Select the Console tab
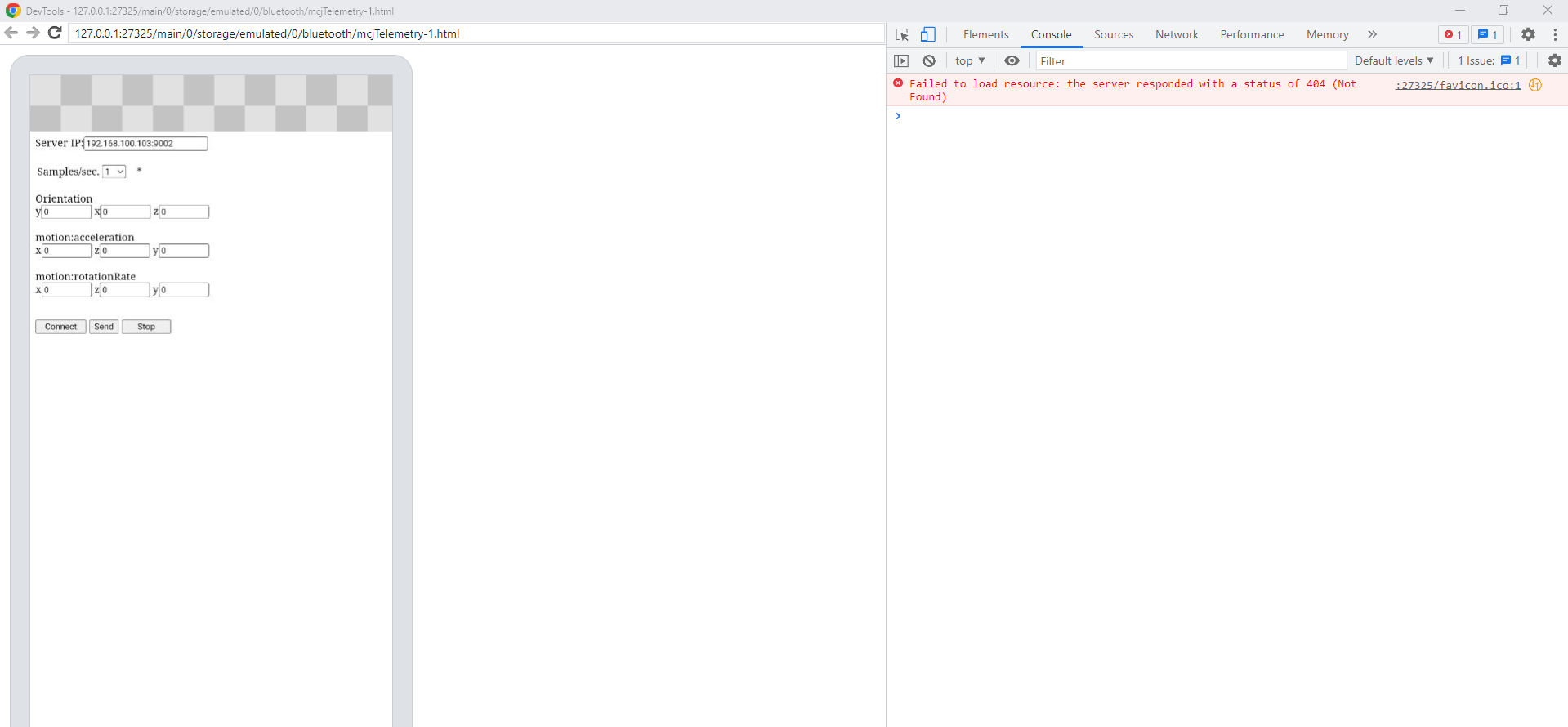Screen dimensions: 1568x727 (1051, 34)
